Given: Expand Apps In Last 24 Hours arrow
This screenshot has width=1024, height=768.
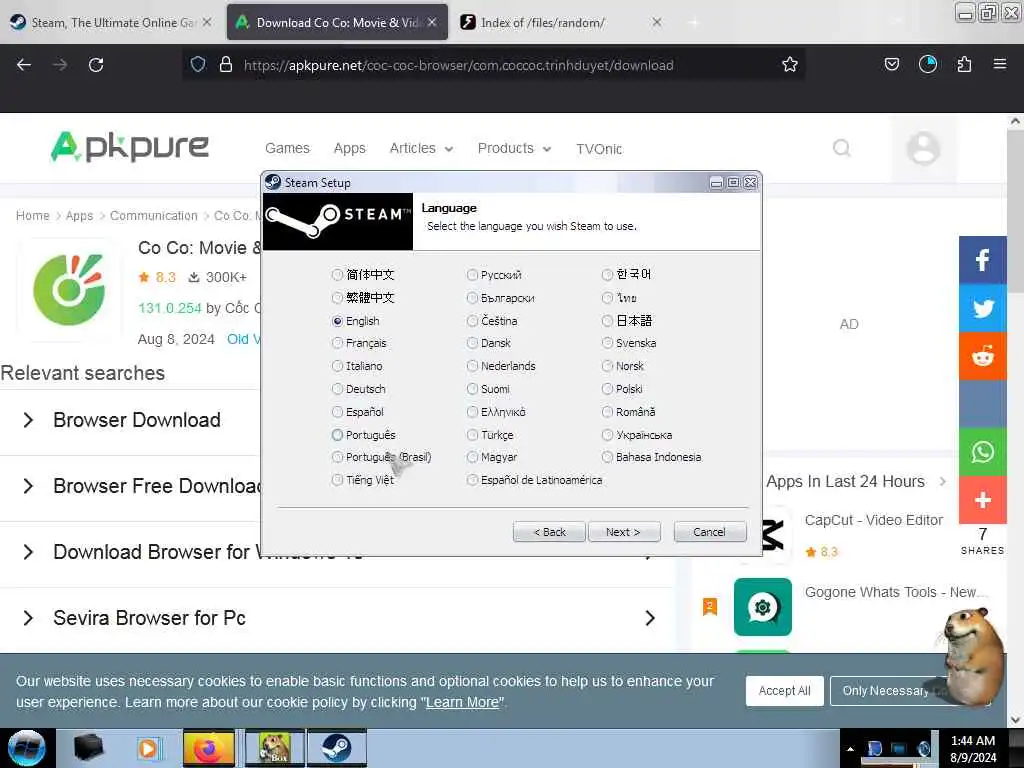Looking at the screenshot, I should (942, 481).
